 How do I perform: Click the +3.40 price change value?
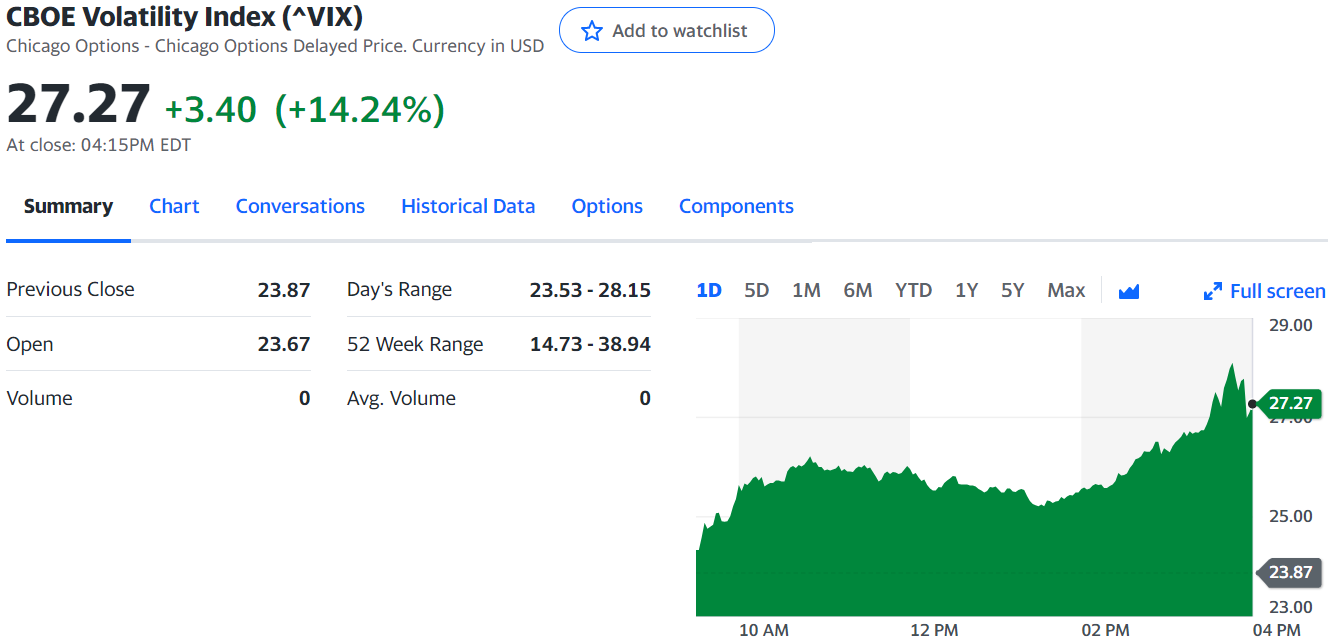tap(211, 109)
